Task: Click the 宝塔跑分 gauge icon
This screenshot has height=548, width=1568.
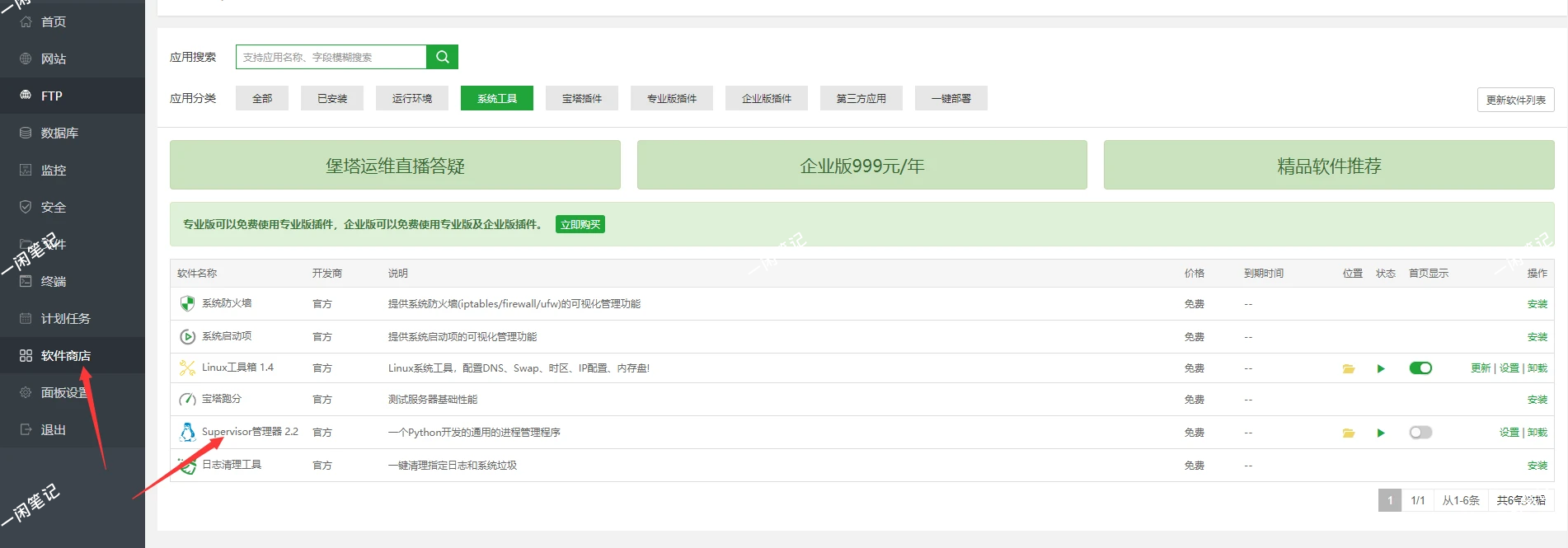Action: [187, 400]
